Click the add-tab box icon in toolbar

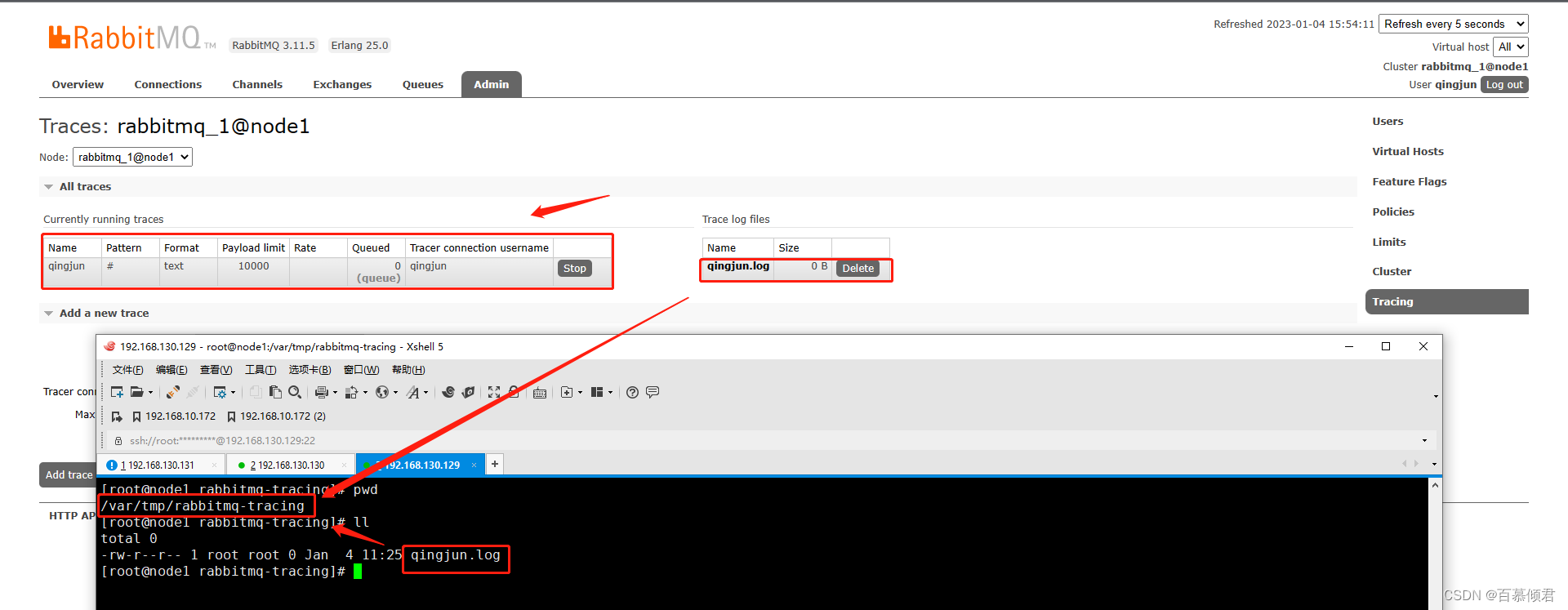coord(567,392)
